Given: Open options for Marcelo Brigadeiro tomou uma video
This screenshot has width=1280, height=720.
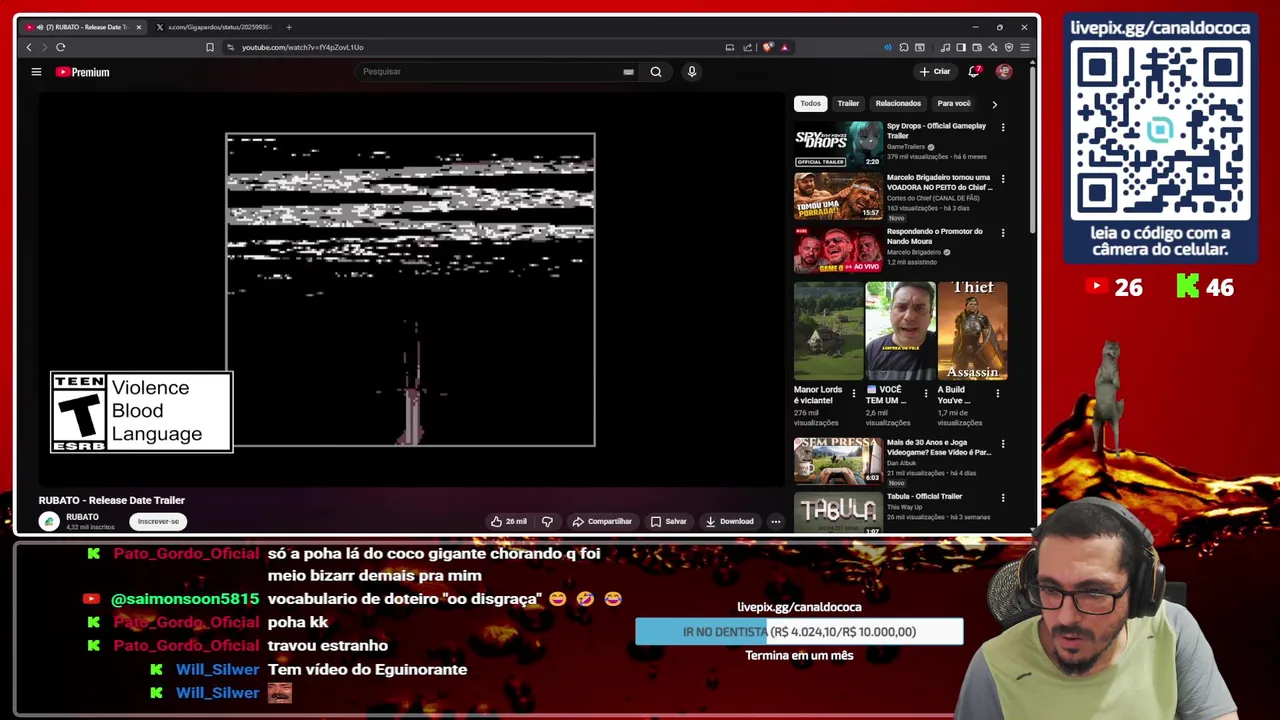Looking at the screenshot, I should [x=1003, y=179].
